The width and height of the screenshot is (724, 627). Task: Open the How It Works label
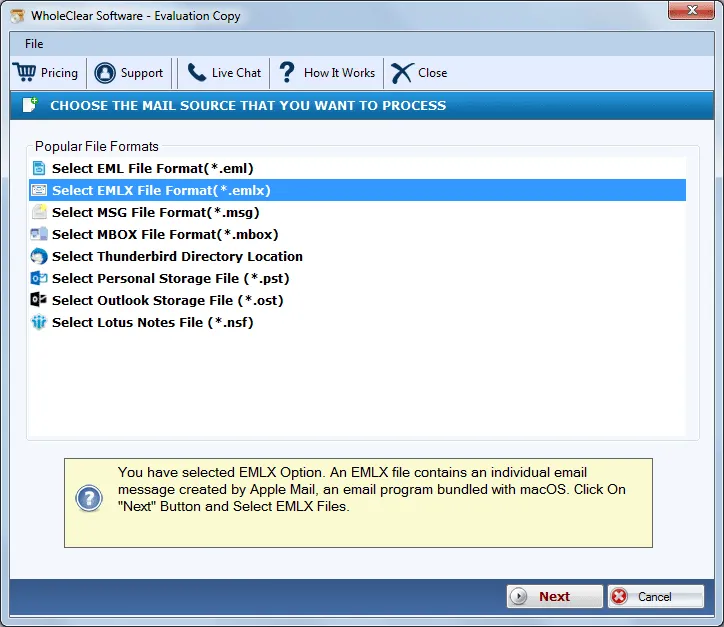click(x=339, y=73)
